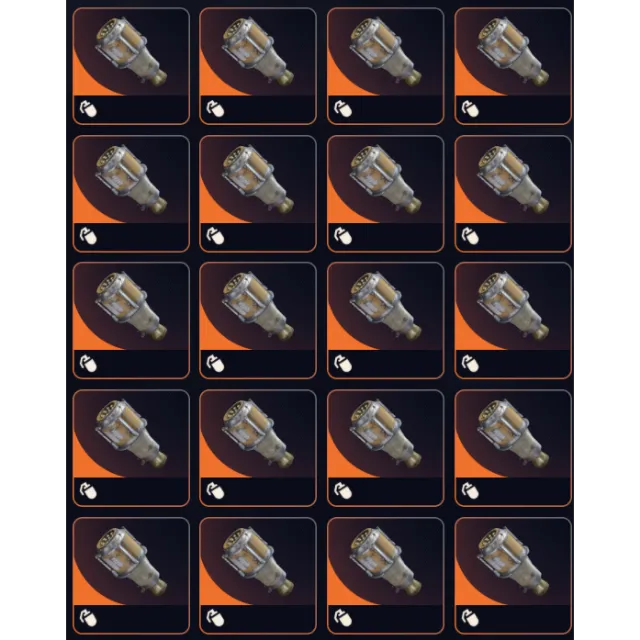Select canister item in third row, second card
Viewport: 640px width, 640px height.
[x=258, y=306]
